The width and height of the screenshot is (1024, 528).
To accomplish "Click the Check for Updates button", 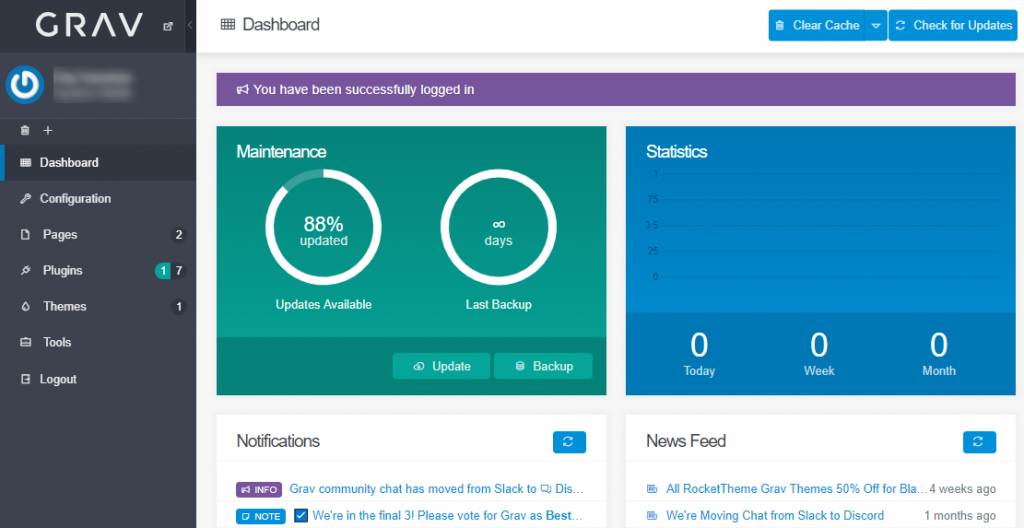I will tap(953, 26).
